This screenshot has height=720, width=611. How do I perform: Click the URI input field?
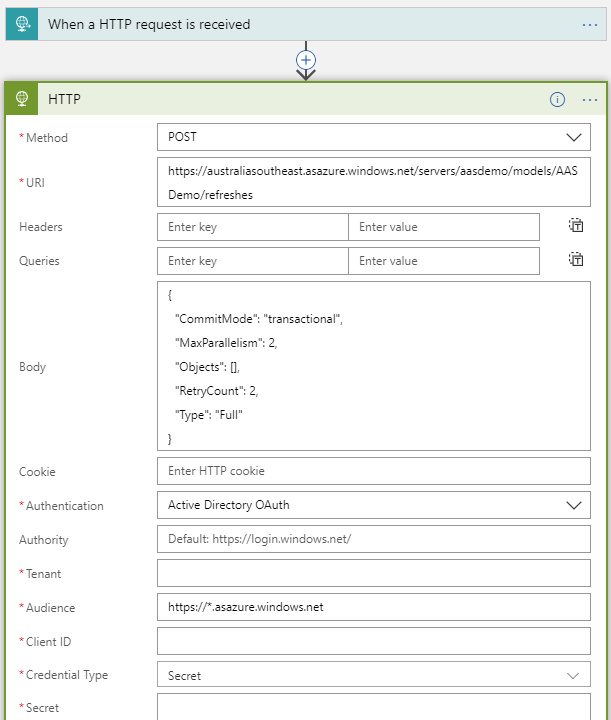coord(373,182)
